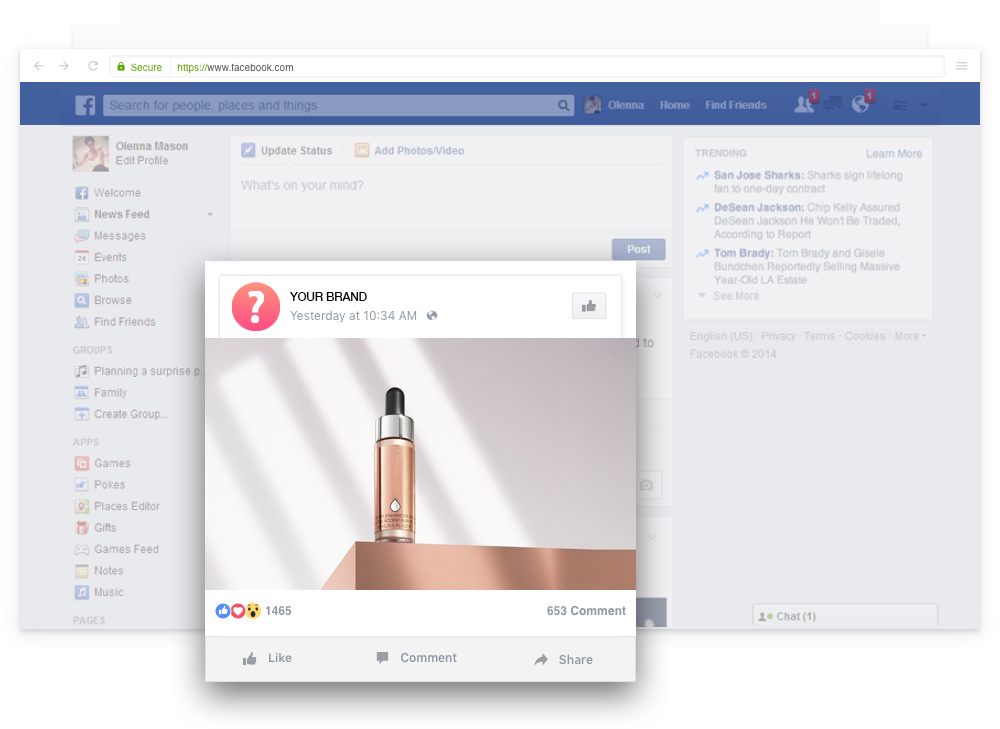Click Privacy footer link
This screenshot has height=729, width=1000.
click(x=778, y=336)
